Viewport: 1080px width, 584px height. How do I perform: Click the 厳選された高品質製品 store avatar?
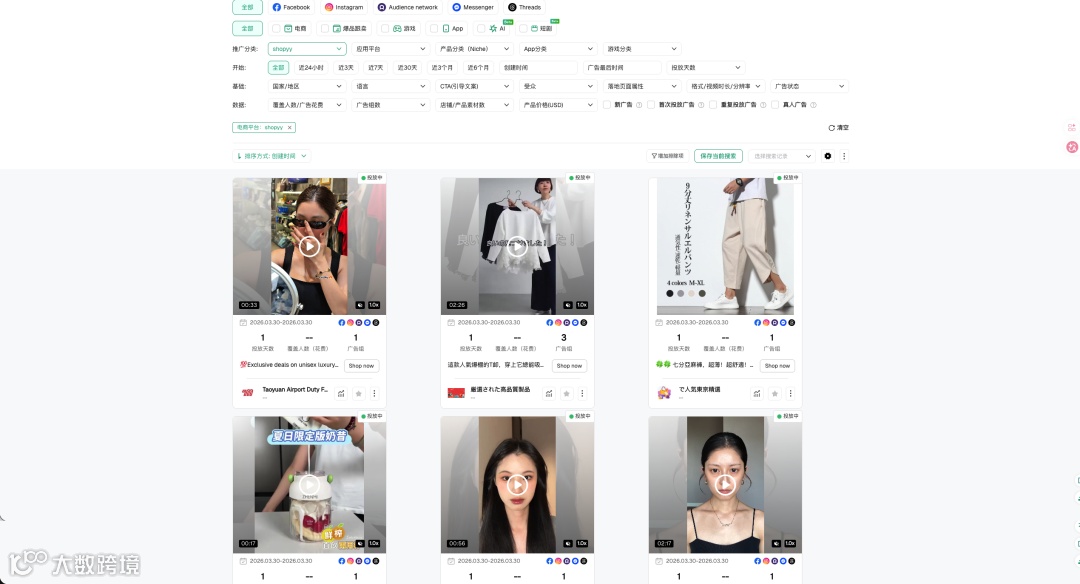pos(456,393)
